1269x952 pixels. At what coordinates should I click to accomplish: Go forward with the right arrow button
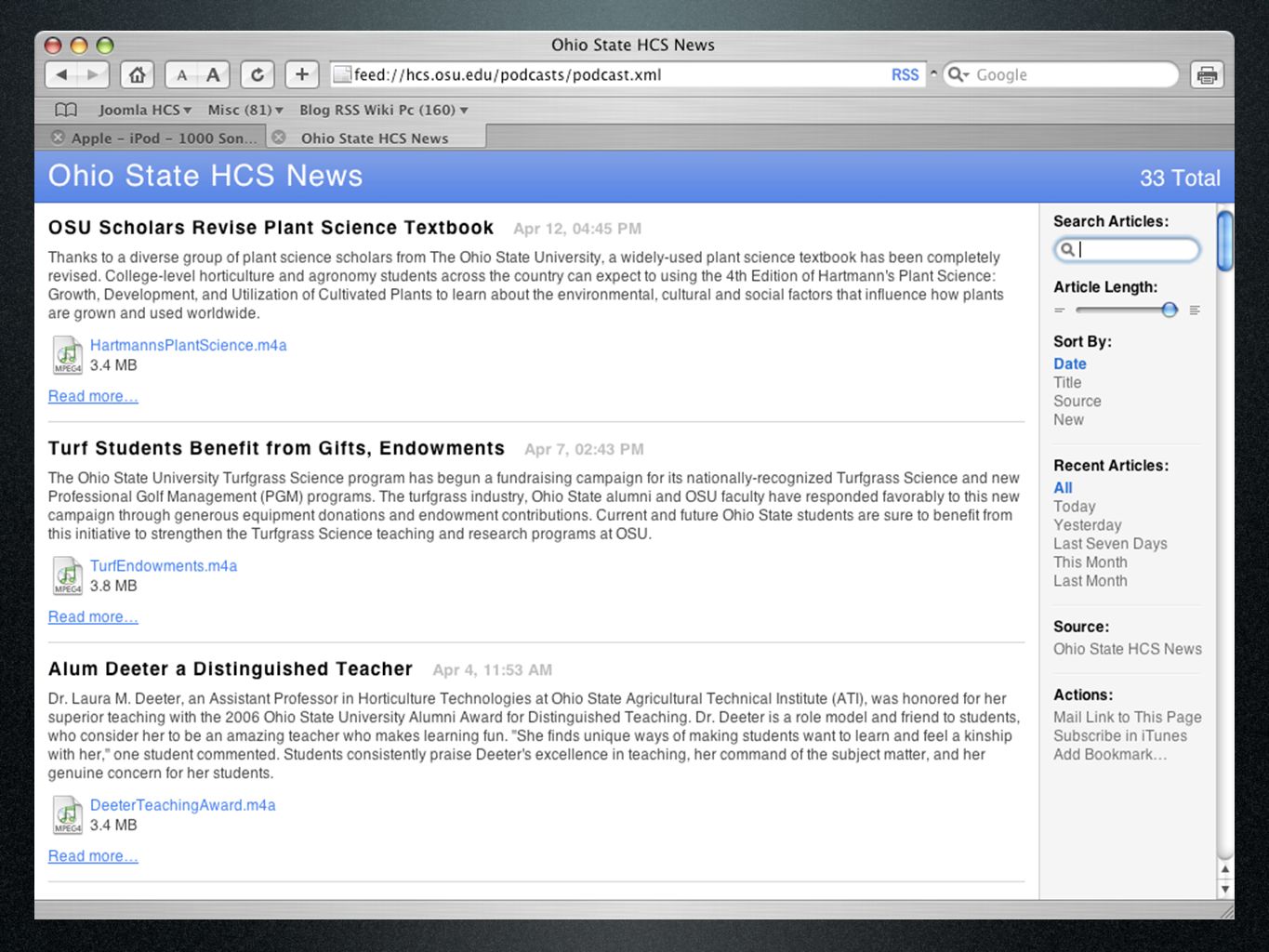pos(93,74)
